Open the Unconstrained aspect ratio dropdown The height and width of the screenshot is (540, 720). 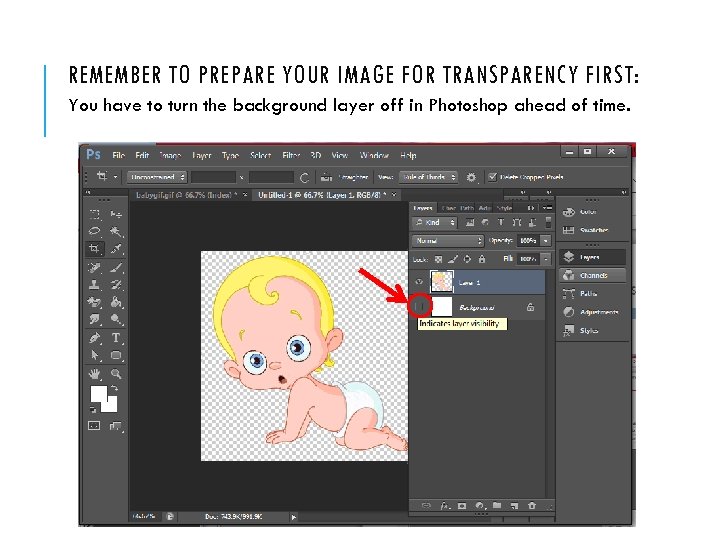click(x=157, y=177)
